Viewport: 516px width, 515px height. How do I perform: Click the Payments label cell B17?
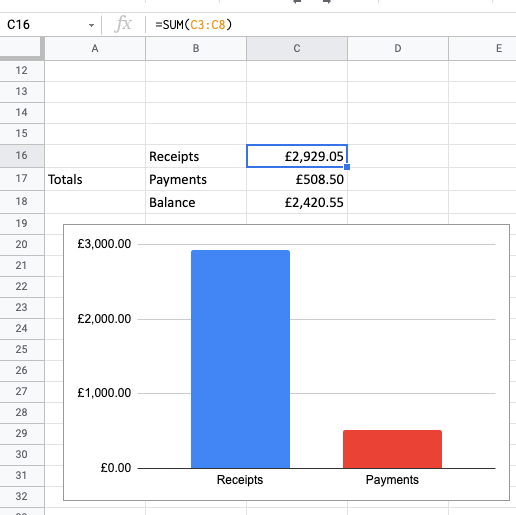click(196, 179)
